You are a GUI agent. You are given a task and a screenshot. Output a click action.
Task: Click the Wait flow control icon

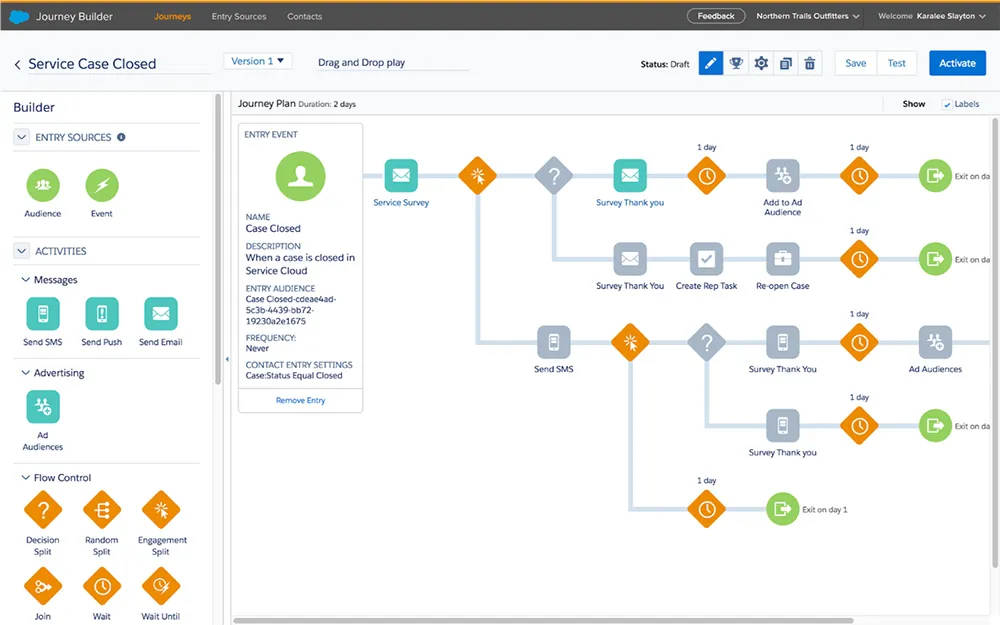click(x=102, y=586)
